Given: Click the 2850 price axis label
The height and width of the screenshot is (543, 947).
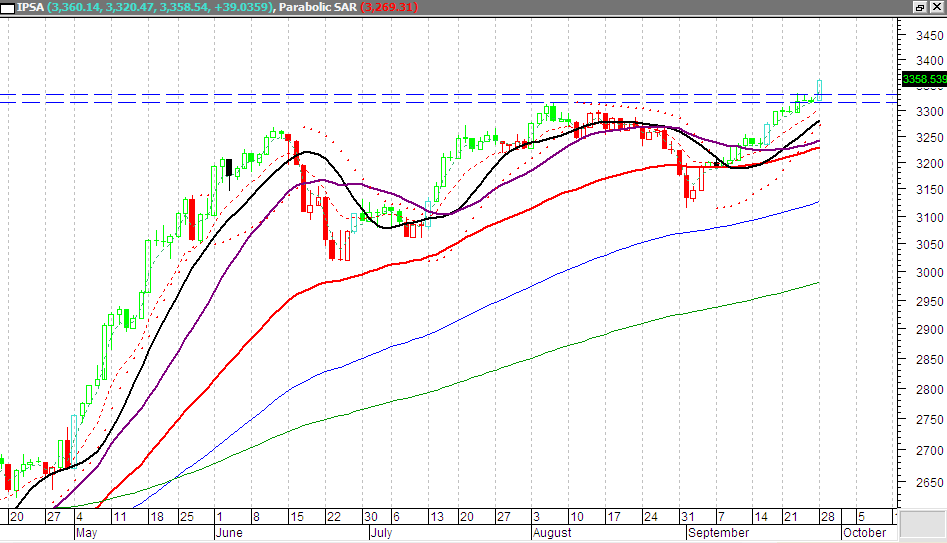Looking at the screenshot, I should point(929,359).
